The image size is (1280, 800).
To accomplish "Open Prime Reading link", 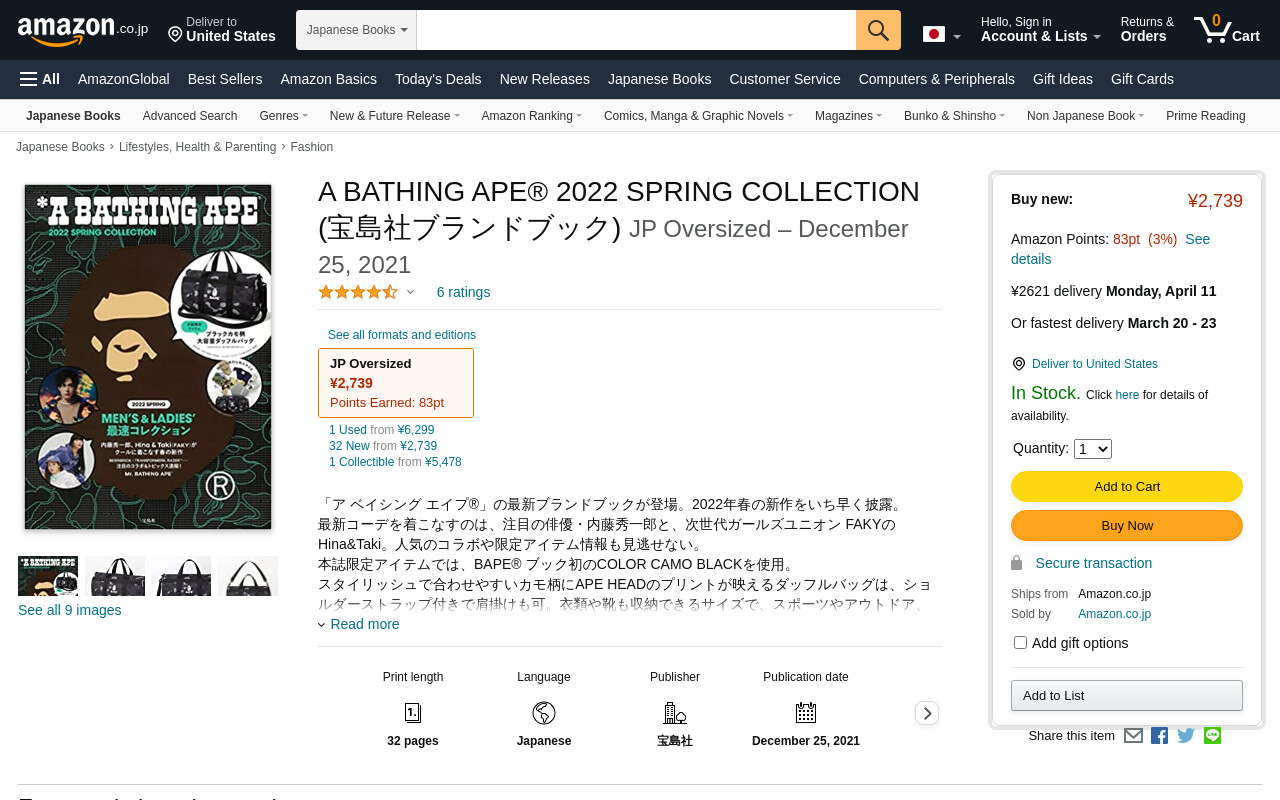I will 1205,116.
